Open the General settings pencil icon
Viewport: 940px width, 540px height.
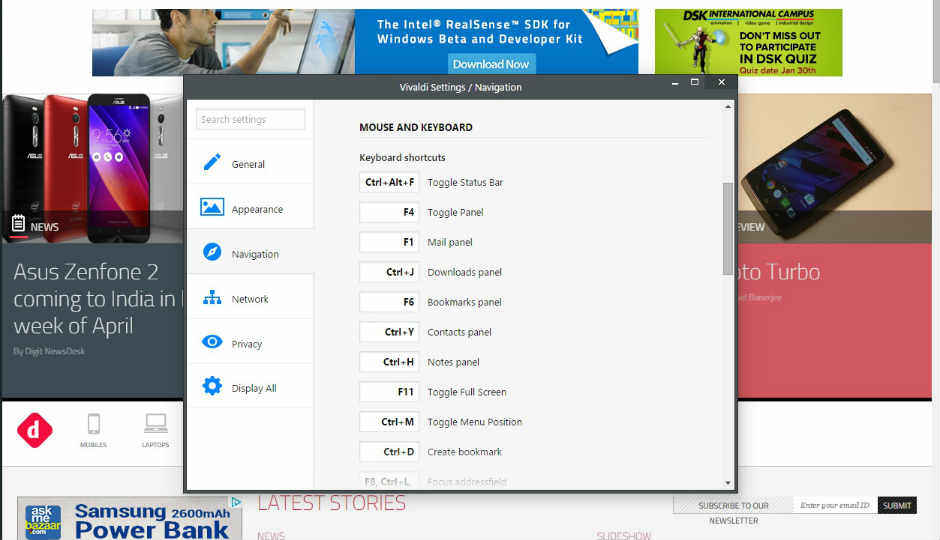click(212, 162)
